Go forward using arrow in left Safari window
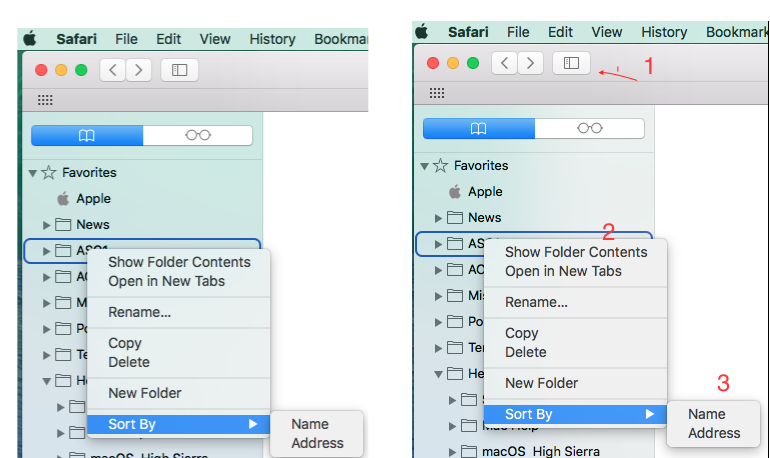The width and height of the screenshot is (770, 458). click(138, 70)
